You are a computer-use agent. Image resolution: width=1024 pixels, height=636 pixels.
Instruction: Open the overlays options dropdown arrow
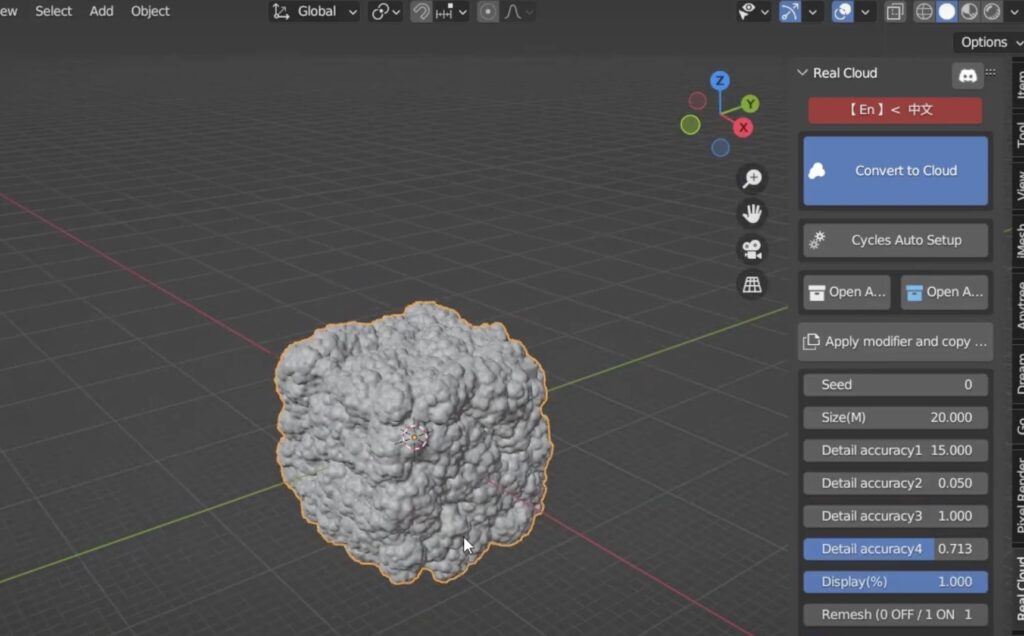(x=865, y=12)
